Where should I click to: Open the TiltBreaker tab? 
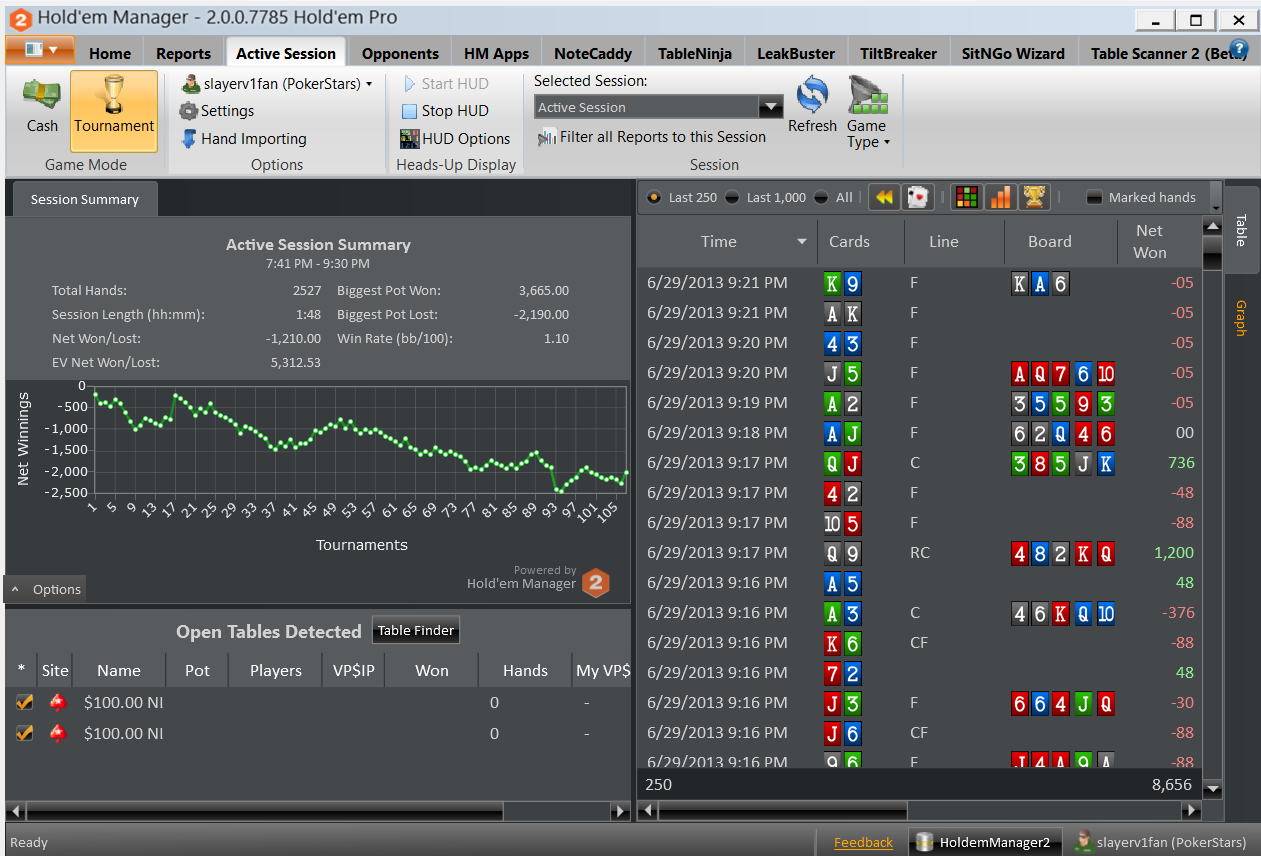click(898, 54)
